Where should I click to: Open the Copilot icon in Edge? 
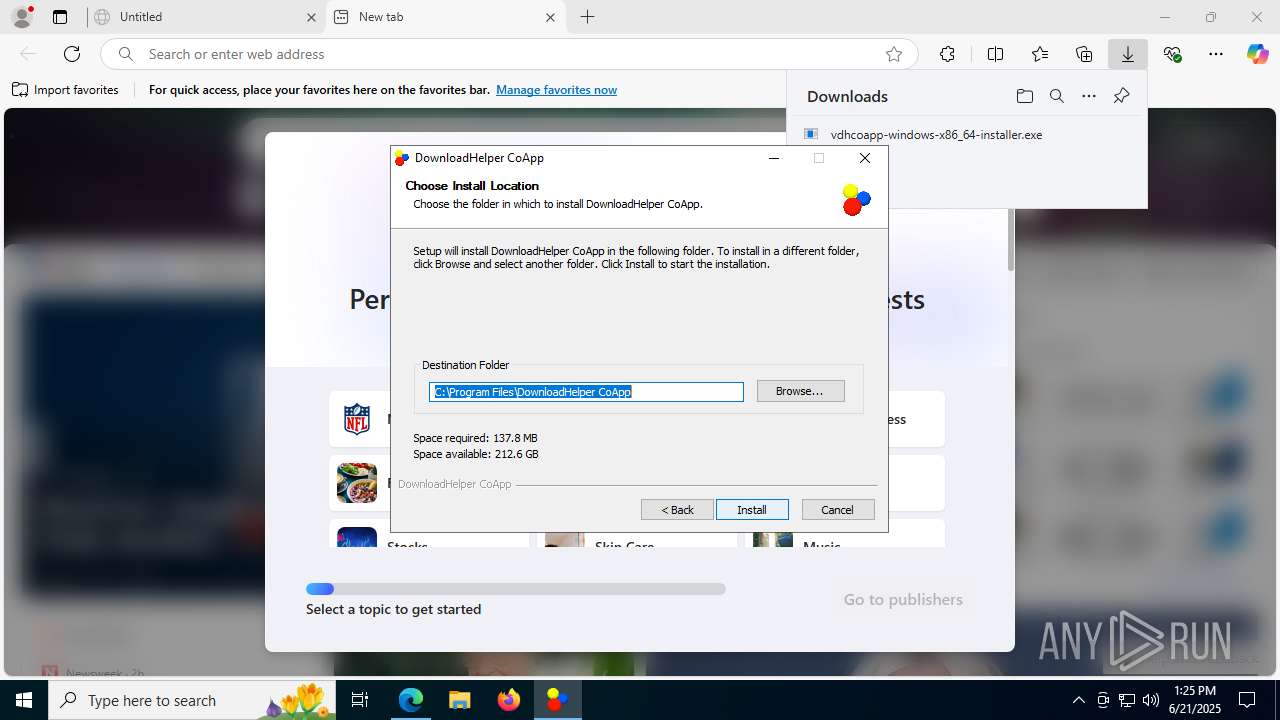1257,54
